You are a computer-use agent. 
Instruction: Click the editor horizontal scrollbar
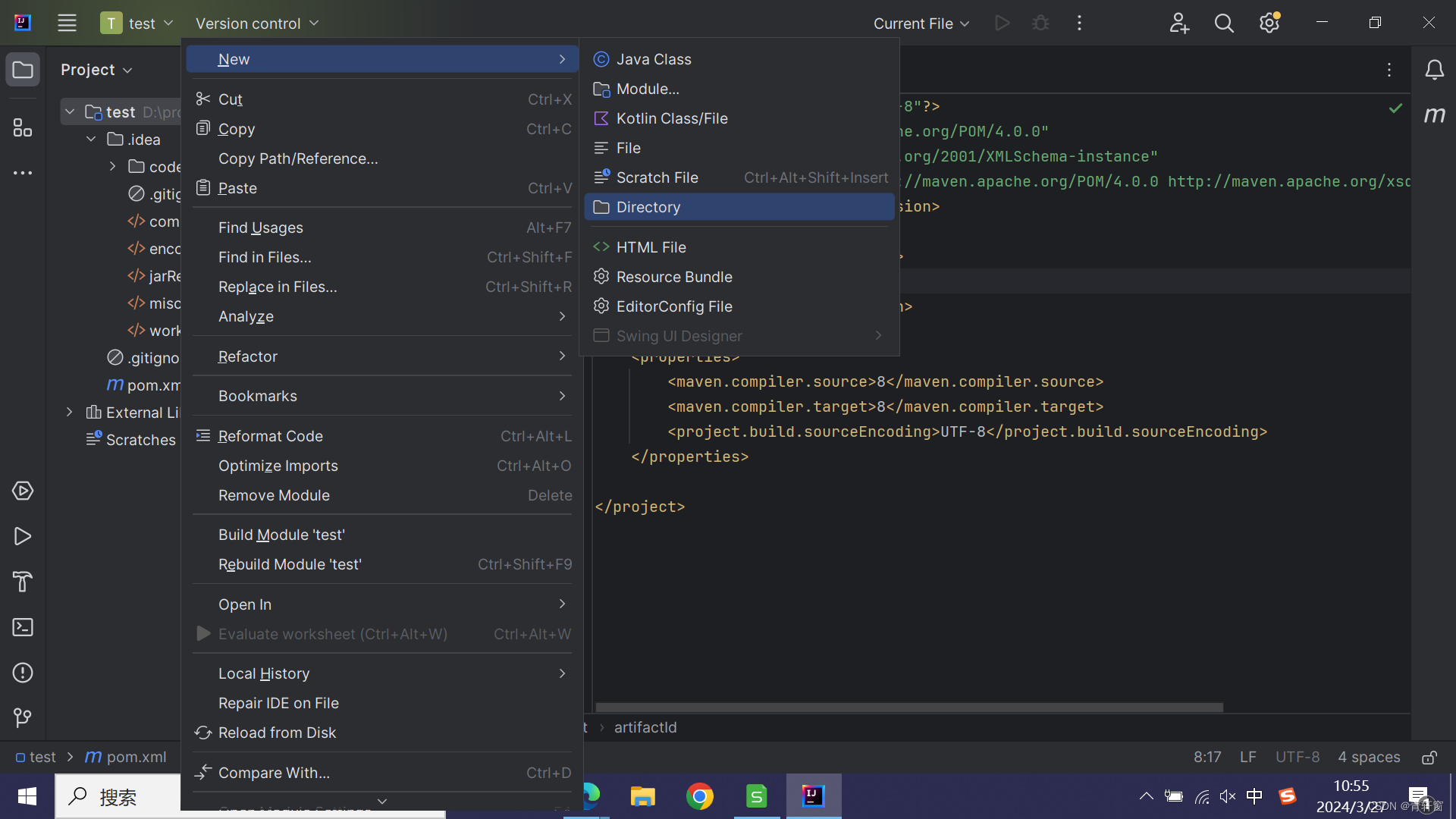point(908,707)
